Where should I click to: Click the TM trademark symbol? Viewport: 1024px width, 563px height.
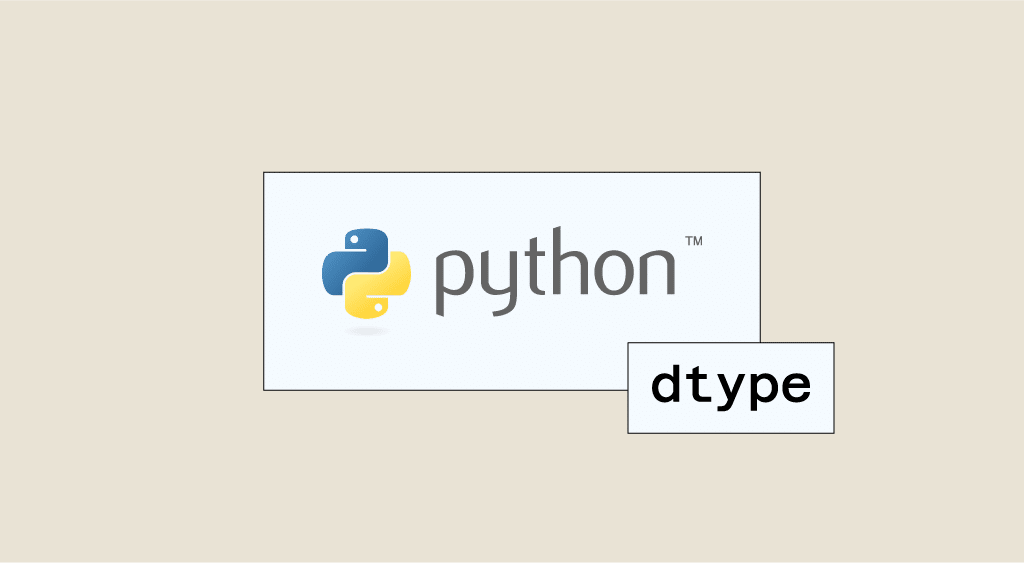tap(694, 241)
